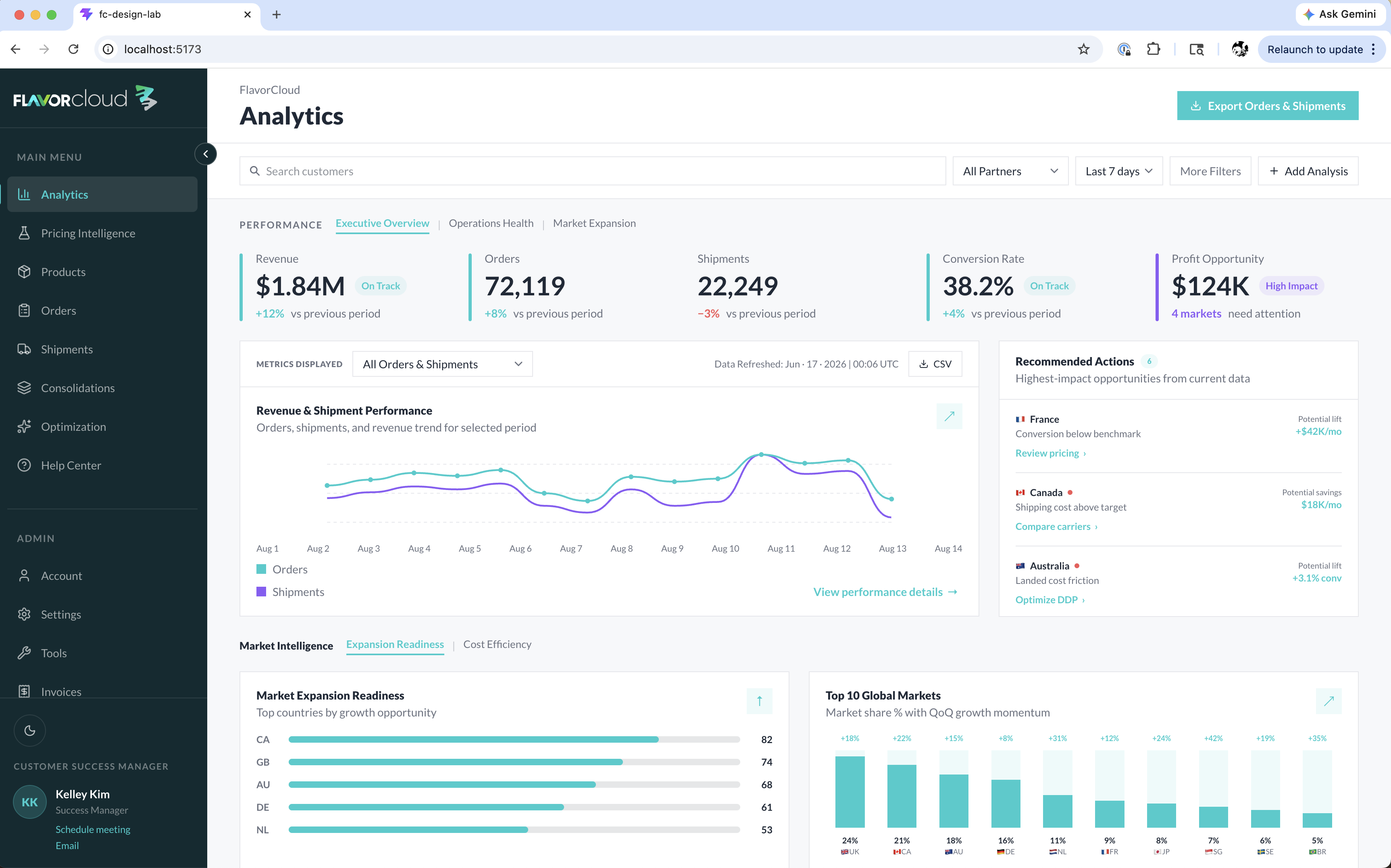
Task: Switch to Market Expansion tab
Action: tap(594, 223)
